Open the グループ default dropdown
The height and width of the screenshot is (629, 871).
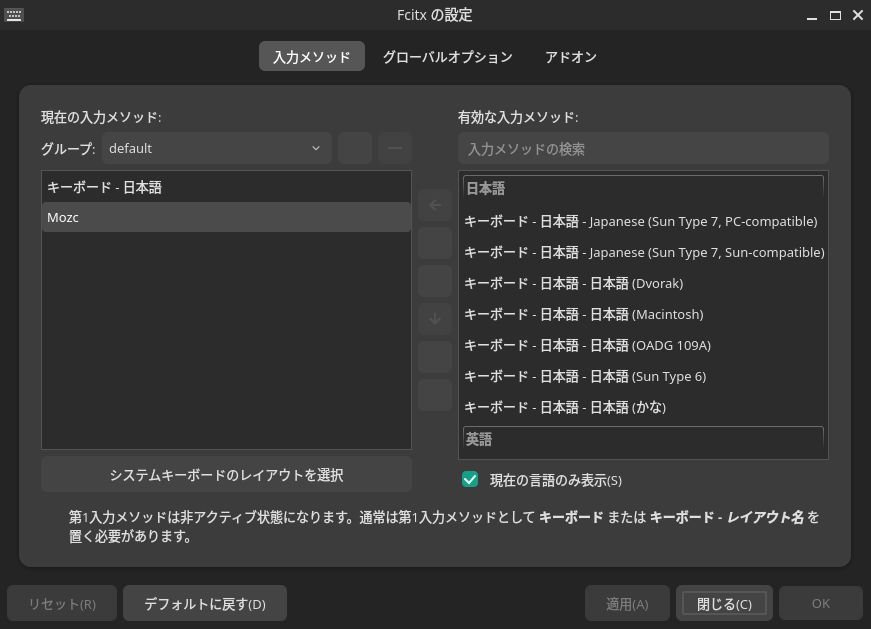(x=215, y=148)
